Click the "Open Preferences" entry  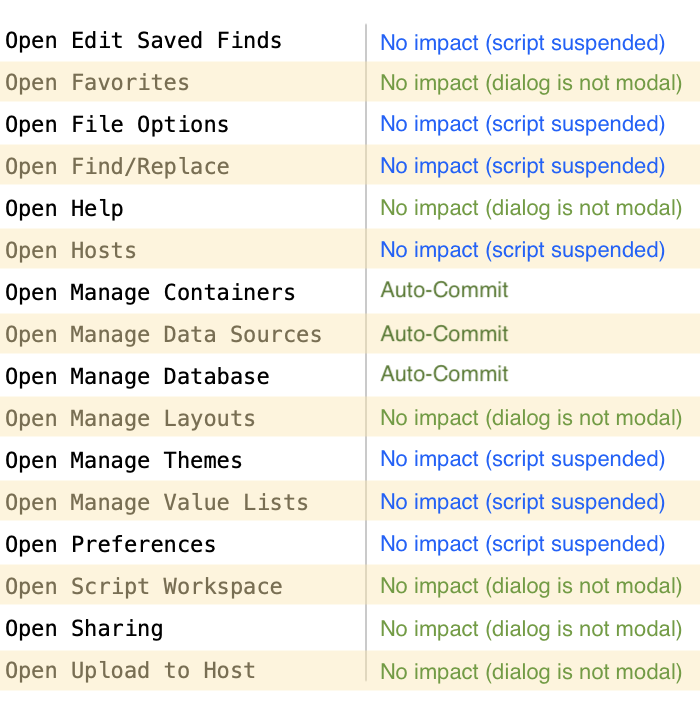point(110,545)
